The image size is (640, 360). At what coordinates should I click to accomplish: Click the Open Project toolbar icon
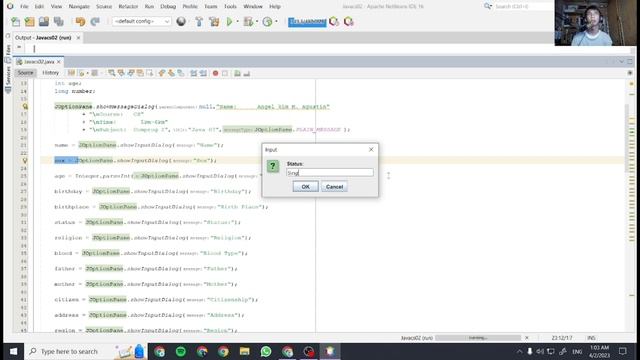tap(44, 22)
